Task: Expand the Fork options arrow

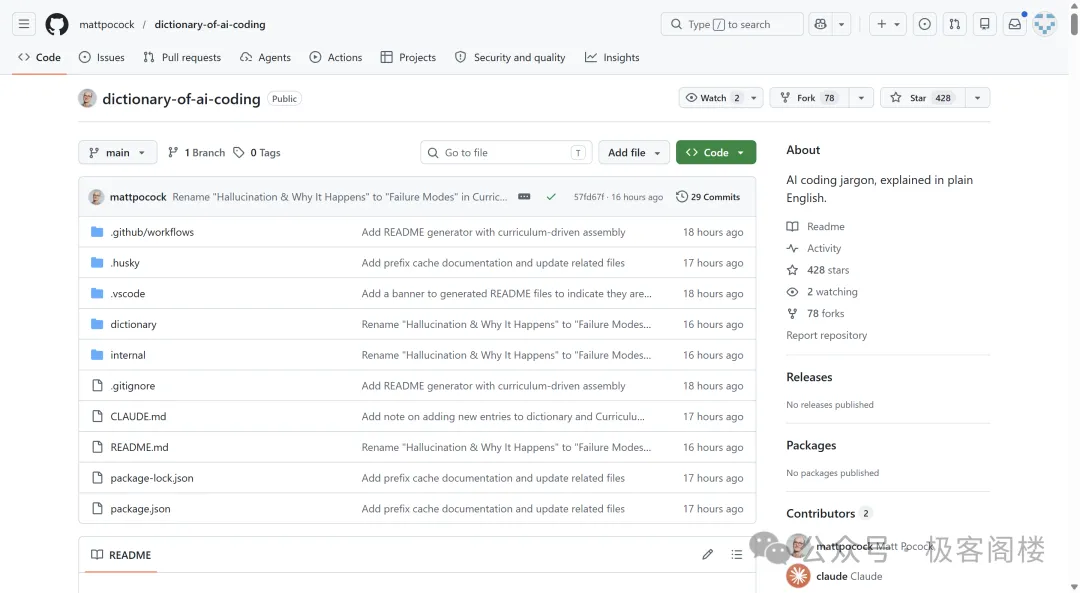Action: [861, 98]
